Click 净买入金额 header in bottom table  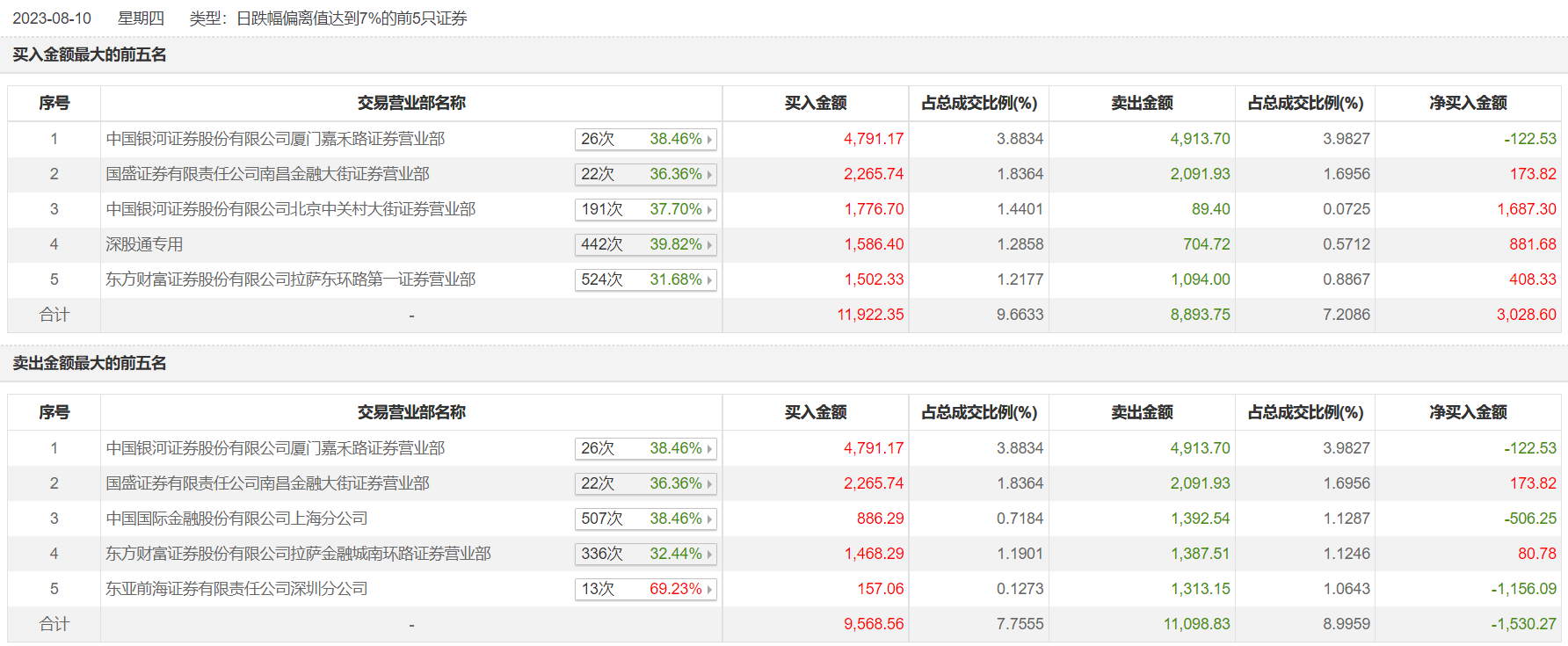pos(1468,412)
